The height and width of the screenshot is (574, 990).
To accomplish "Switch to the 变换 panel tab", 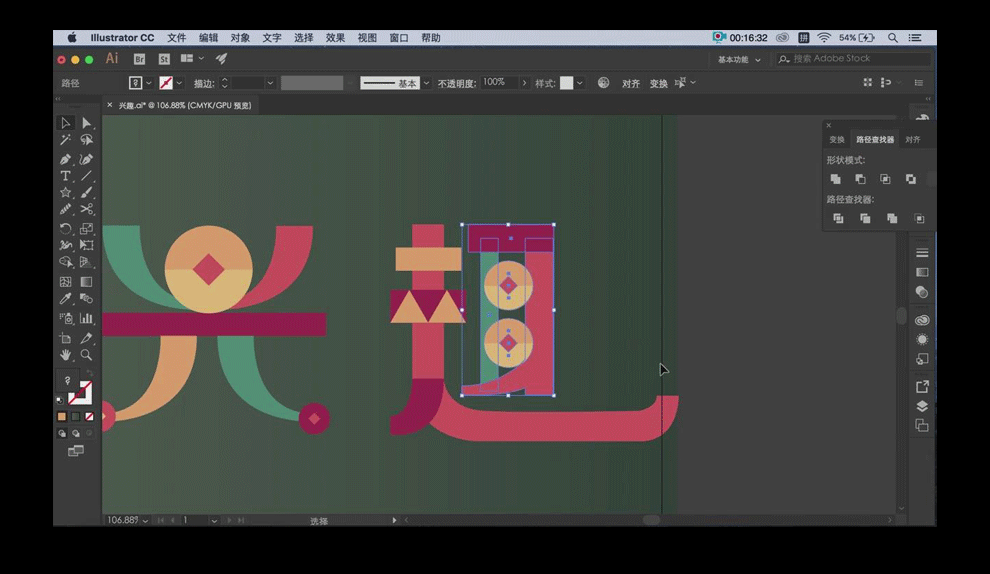I will click(837, 140).
